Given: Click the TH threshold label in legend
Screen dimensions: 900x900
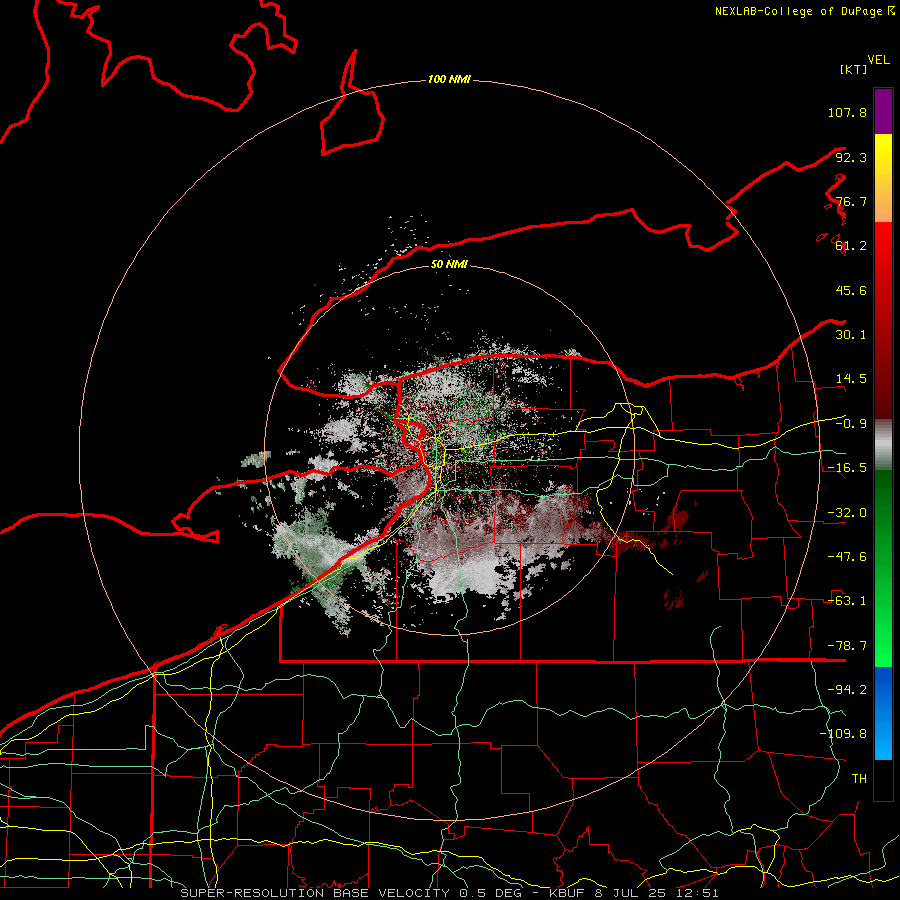Looking at the screenshot, I should (859, 779).
